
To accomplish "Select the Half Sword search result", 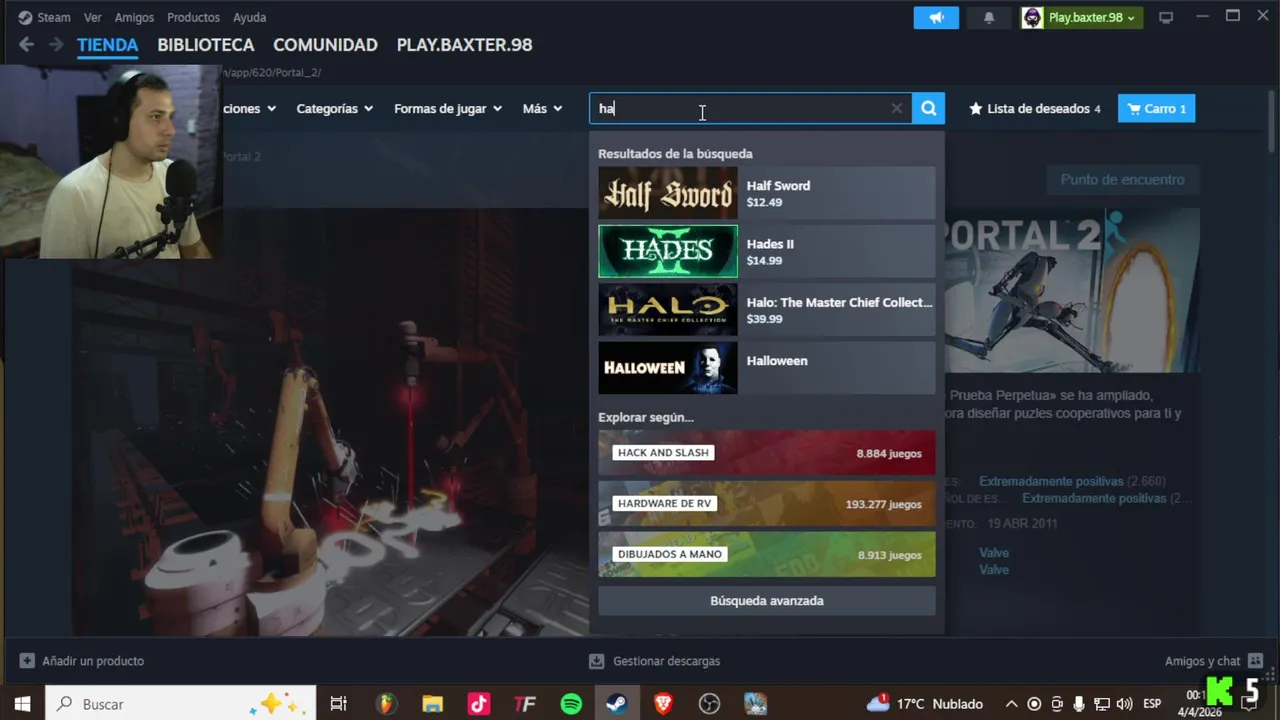I will click(767, 193).
